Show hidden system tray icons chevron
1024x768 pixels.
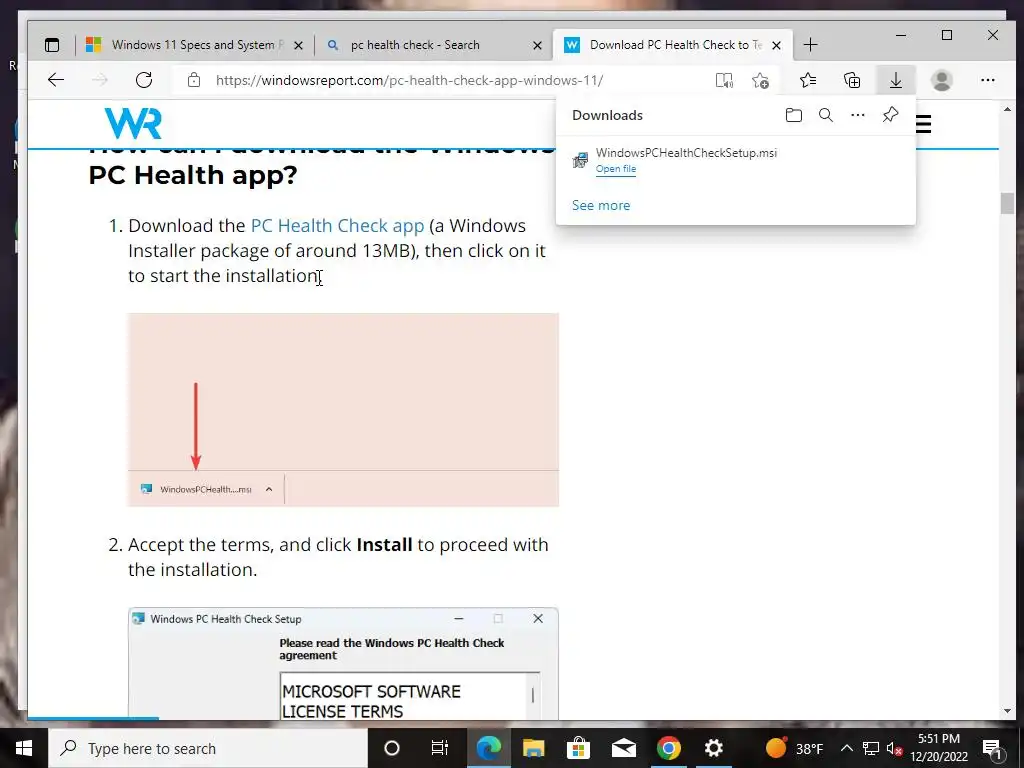tap(846, 748)
